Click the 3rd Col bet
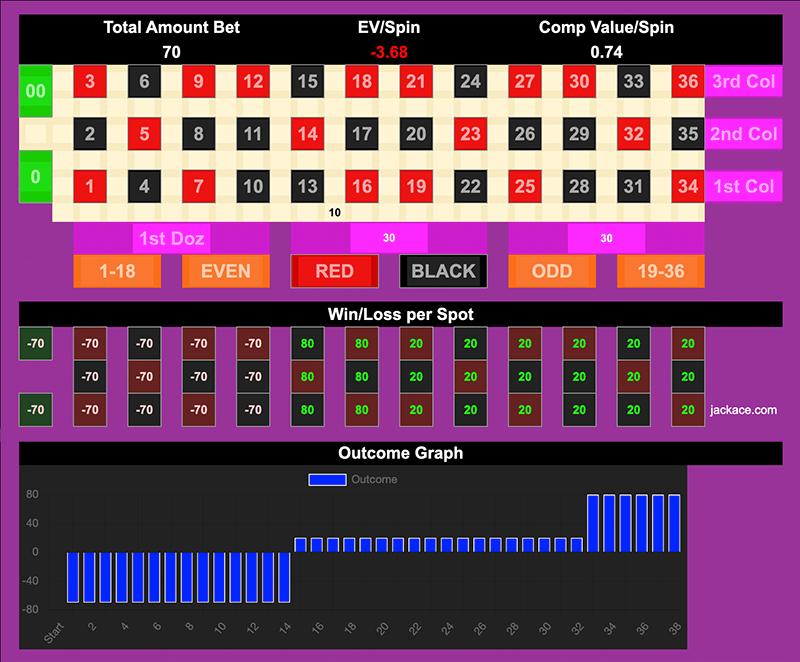The width and height of the screenshot is (800, 662). [x=743, y=82]
